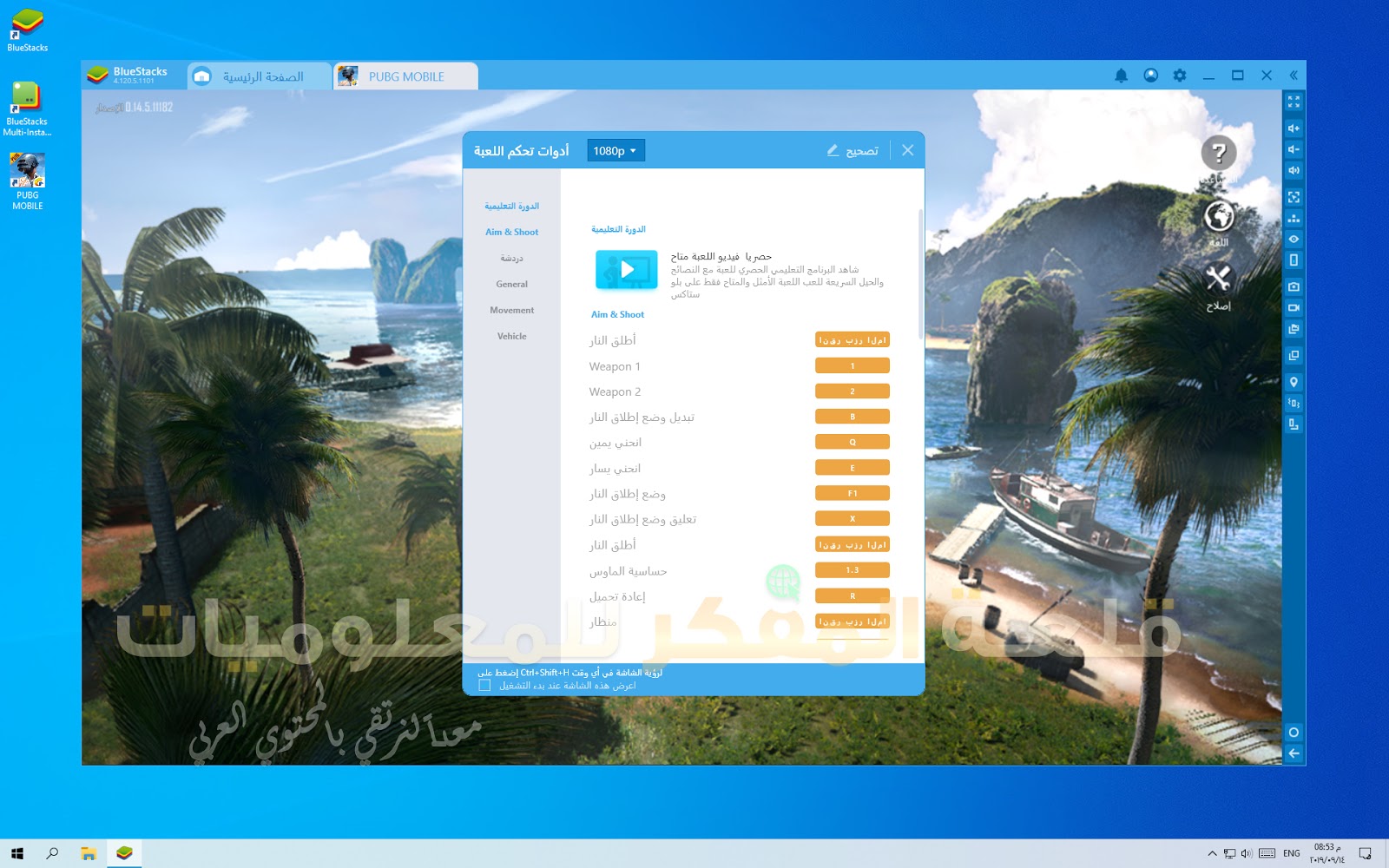
Task: Click the B key field for تبديل وضع إطلاق النار
Action: click(852, 417)
